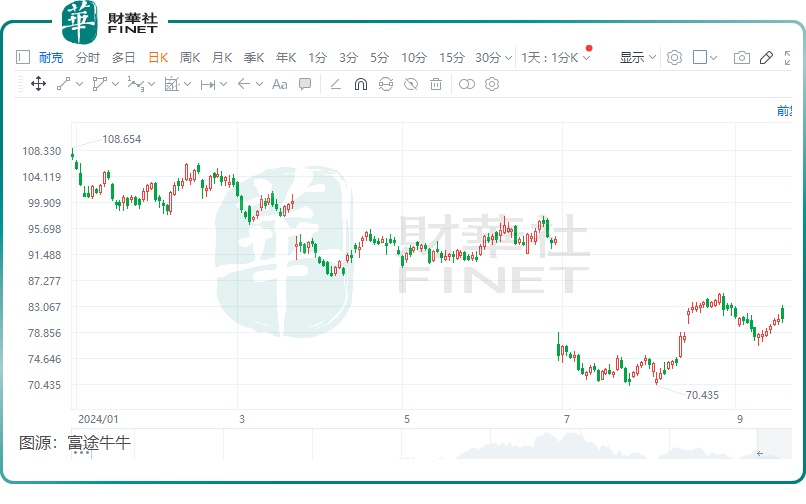Toggle hide drawings crossed-eye icon
This screenshot has width=806, height=504.
coord(410,84)
